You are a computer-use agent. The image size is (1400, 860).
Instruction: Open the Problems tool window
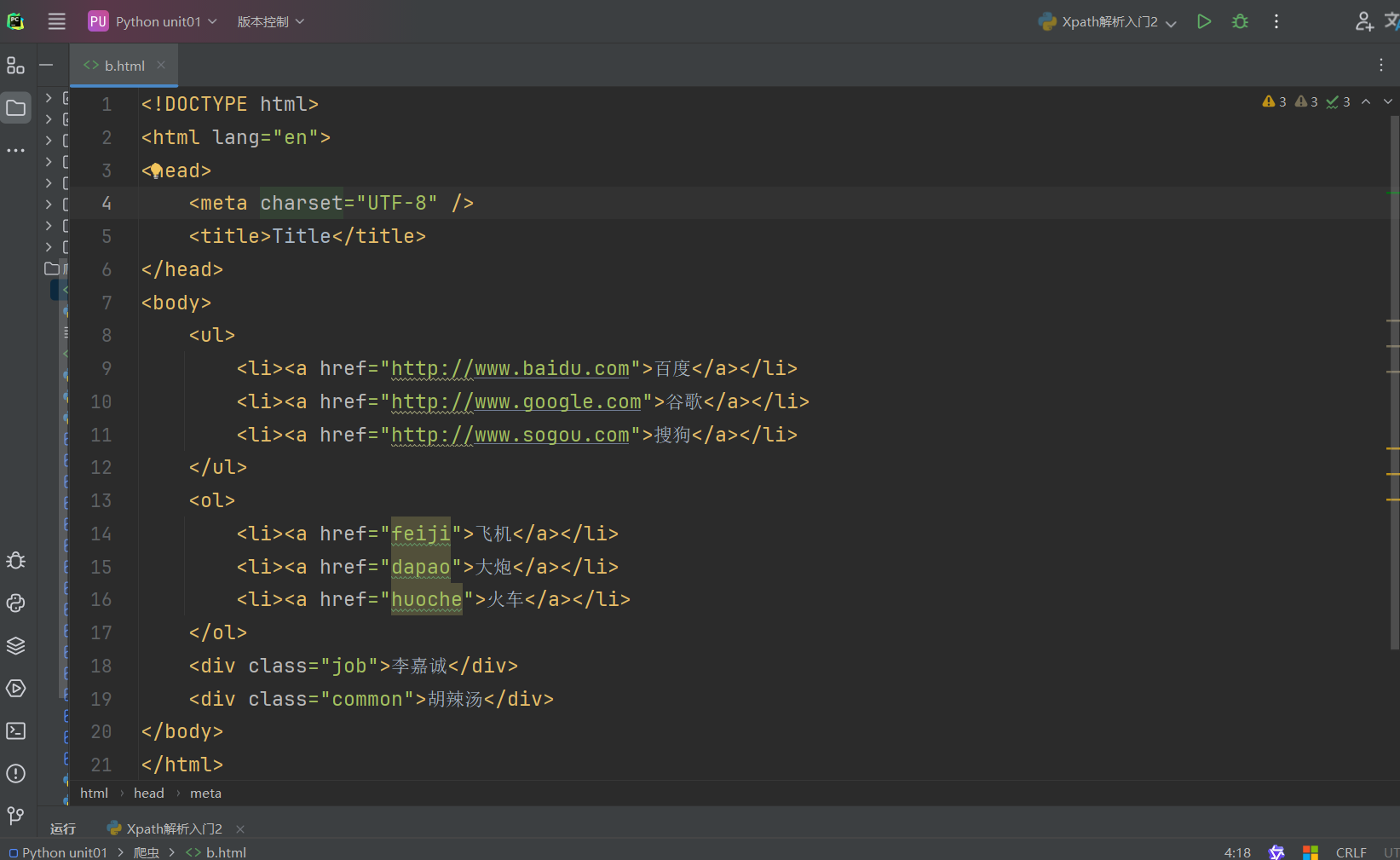tap(15, 774)
